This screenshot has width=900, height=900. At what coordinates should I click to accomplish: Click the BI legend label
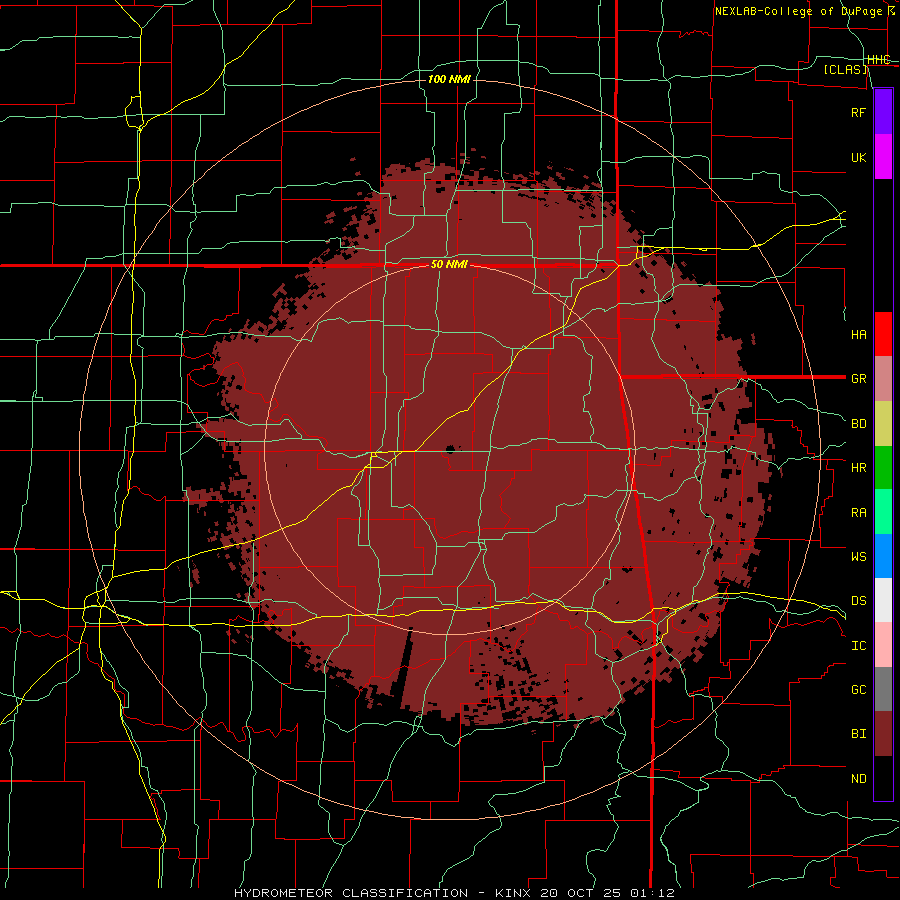tap(858, 734)
